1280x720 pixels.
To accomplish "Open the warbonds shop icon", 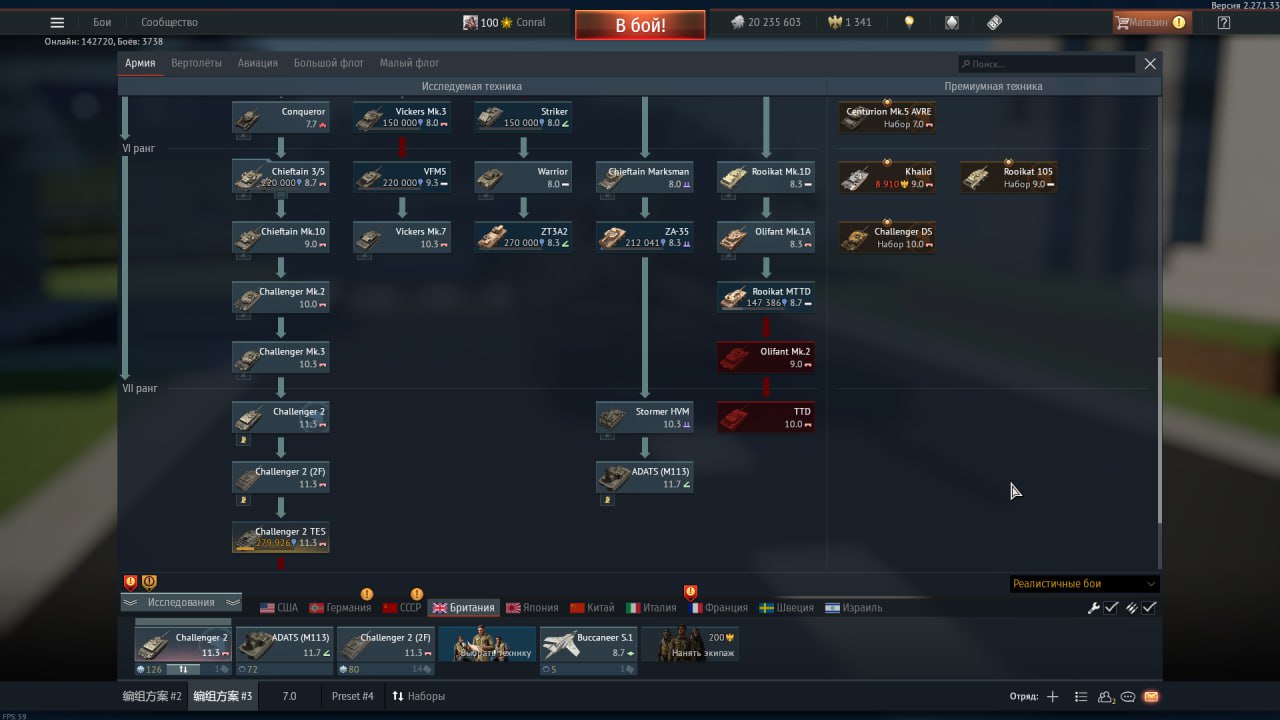I will tap(952, 22).
